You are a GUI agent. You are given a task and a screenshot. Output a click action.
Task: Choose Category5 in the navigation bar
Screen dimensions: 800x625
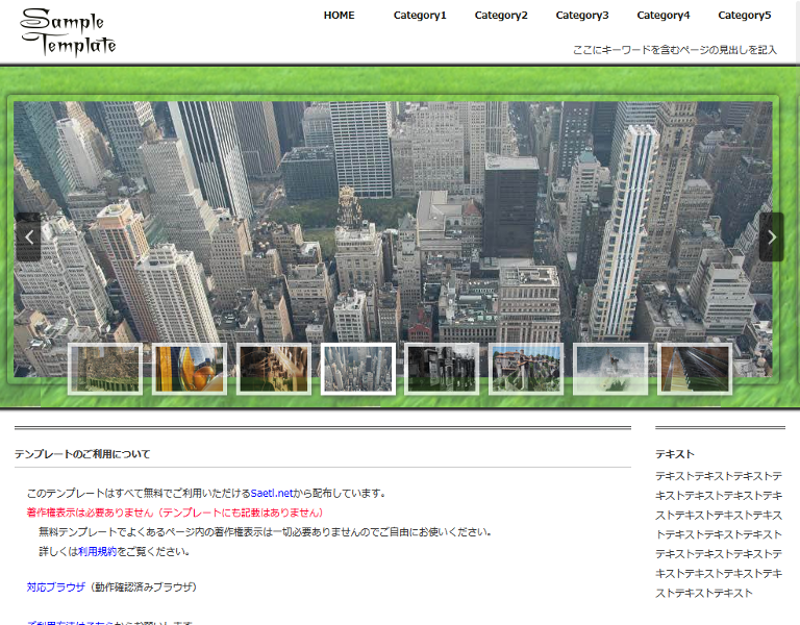[744, 15]
